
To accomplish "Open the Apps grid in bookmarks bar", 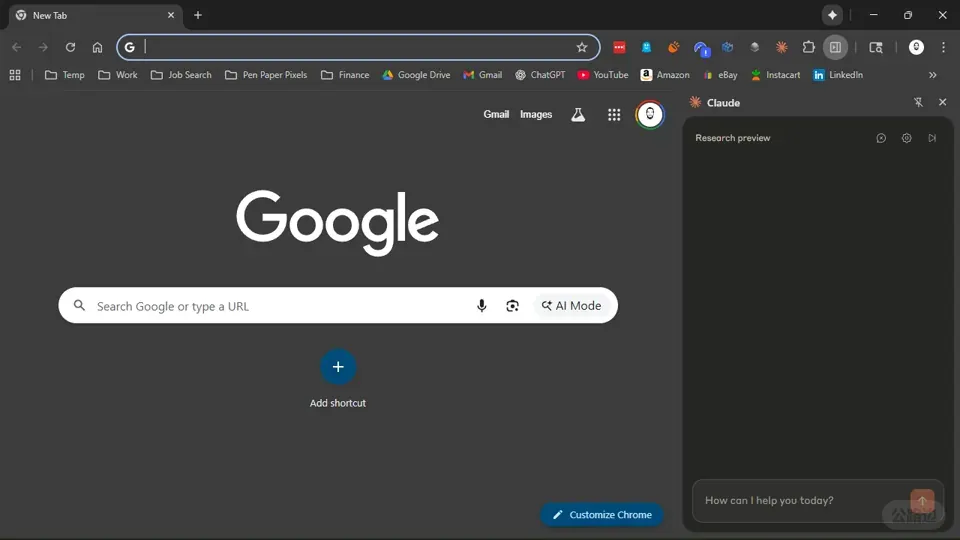I will (15, 75).
